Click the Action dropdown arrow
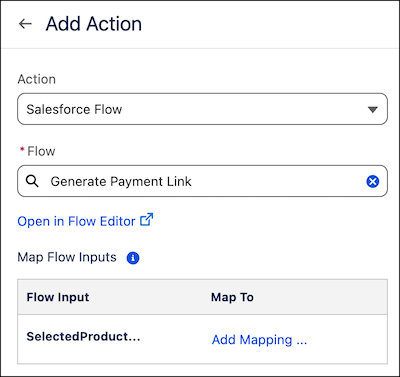The height and width of the screenshot is (377, 400). point(372,109)
